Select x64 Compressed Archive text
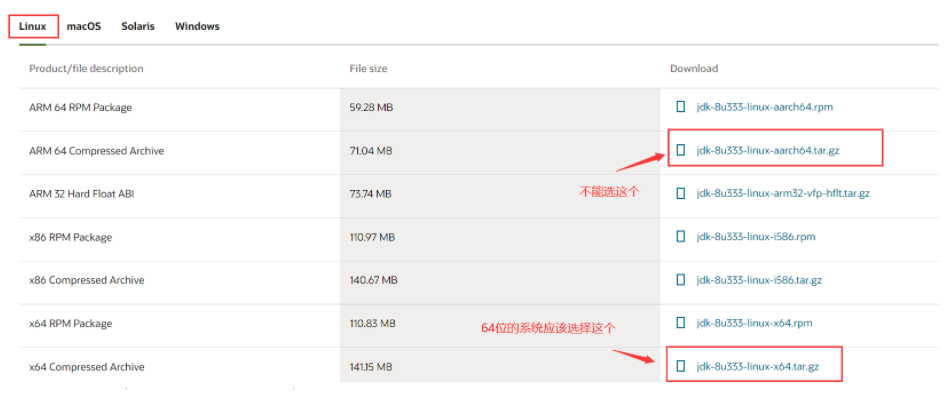Image resolution: width=950 pixels, height=396 pixels. pyautogui.click(x=87, y=367)
